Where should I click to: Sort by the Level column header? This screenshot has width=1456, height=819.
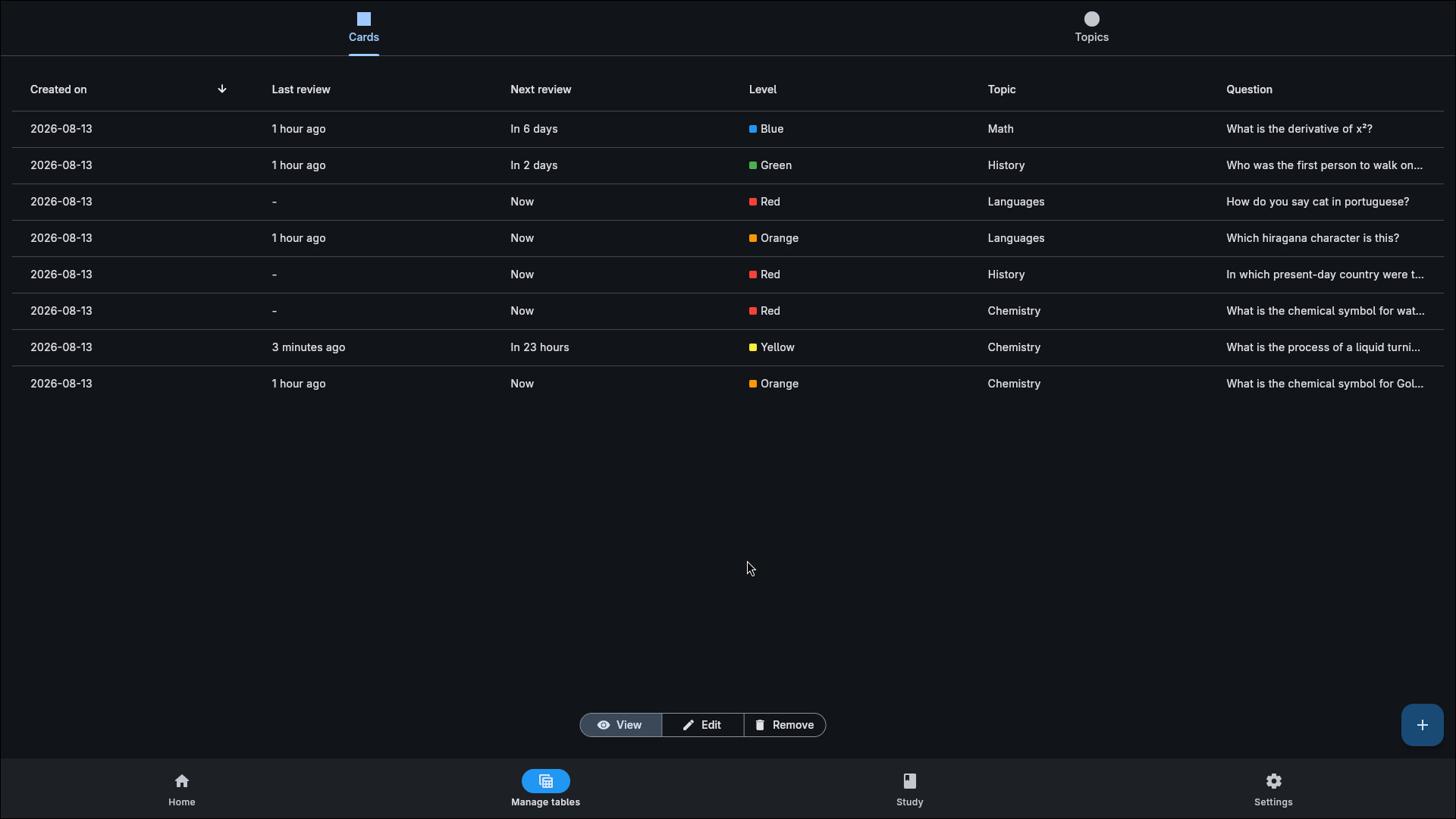(763, 89)
